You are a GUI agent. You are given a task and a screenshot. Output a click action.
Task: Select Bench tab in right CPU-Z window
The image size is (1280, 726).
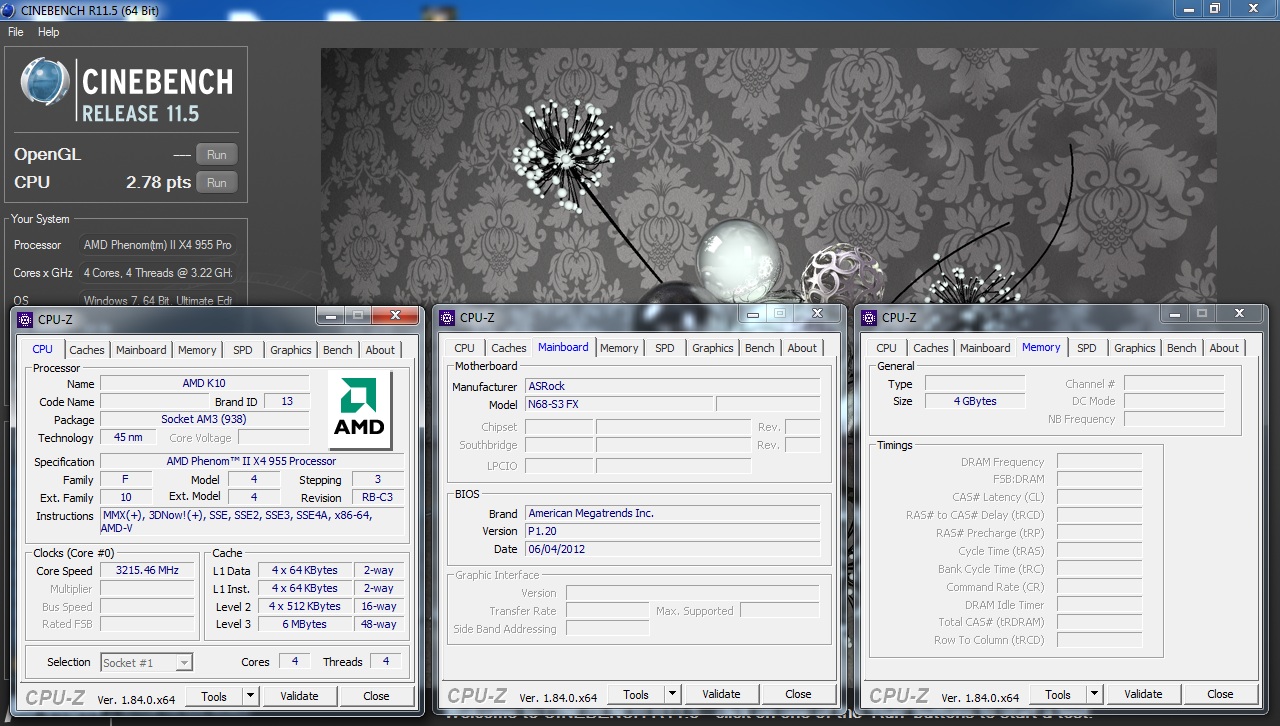(x=1182, y=348)
